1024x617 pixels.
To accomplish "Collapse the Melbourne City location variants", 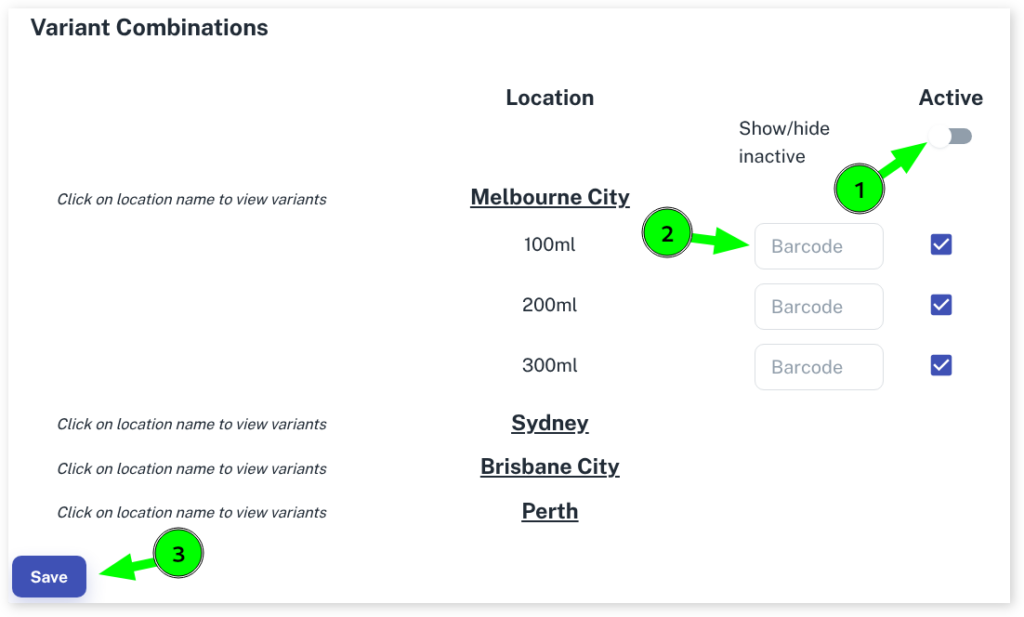I will [x=550, y=196].
